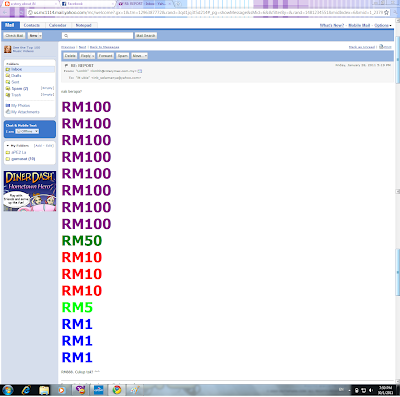Open Yahoo Messenger in taskbar
400x397 pixels.
(80, 390)
